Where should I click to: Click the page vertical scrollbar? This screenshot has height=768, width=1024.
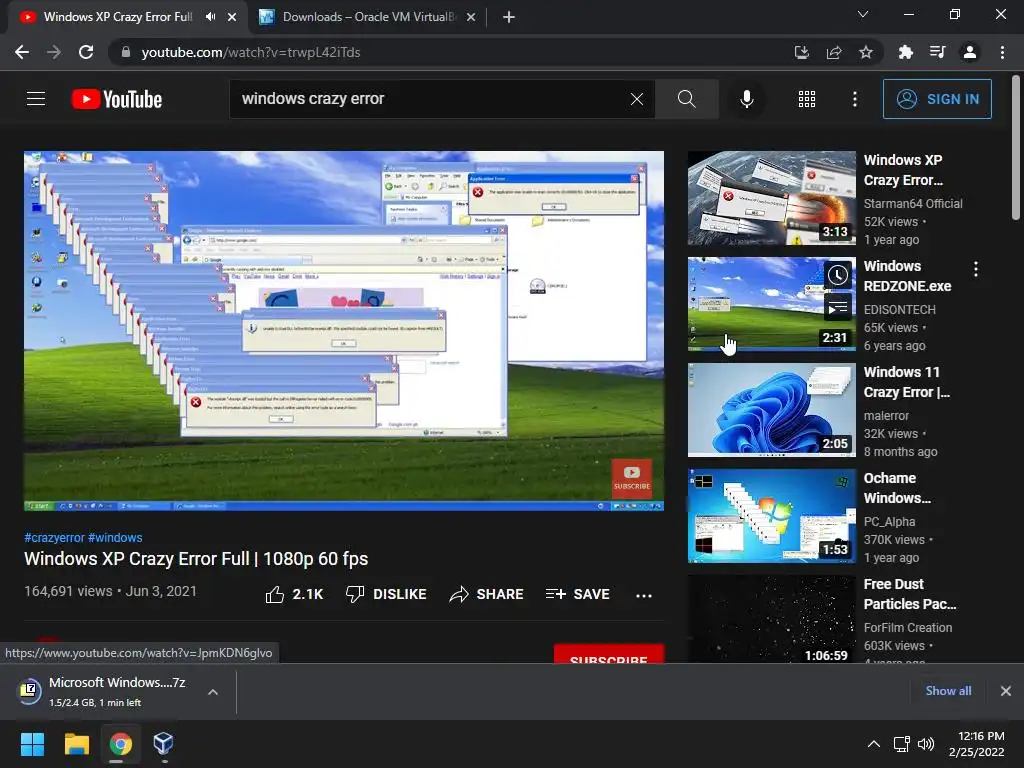point(1016,148)
